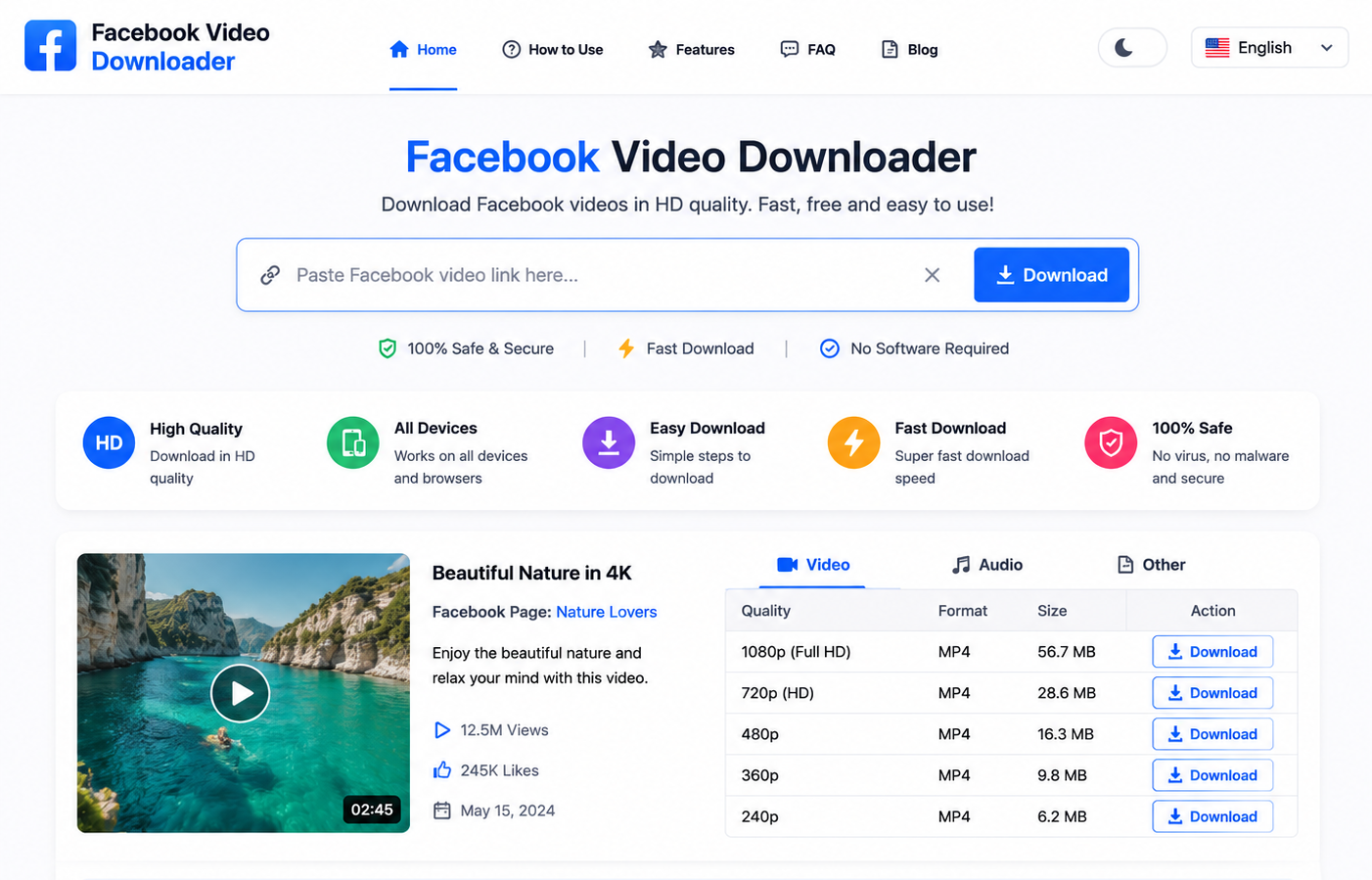
Task: Open the Nature Lovers page link
Action: (x=607, y=612)
